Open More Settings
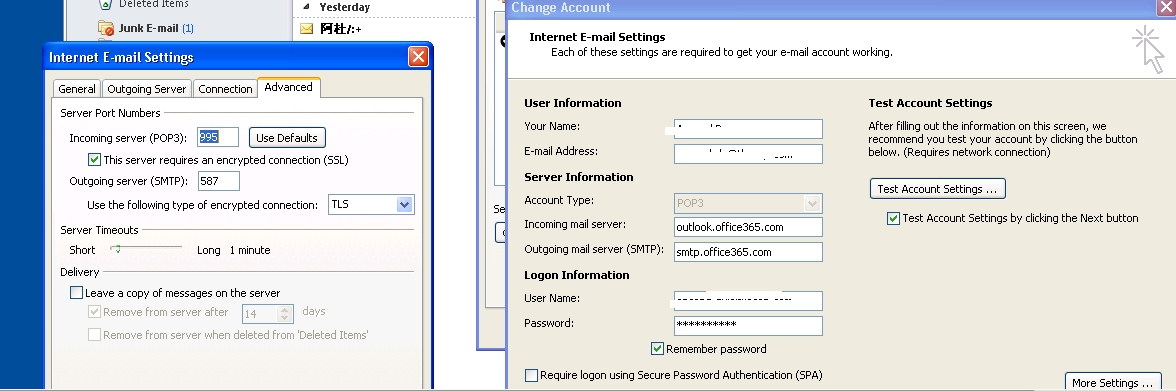 [1113, 382]
